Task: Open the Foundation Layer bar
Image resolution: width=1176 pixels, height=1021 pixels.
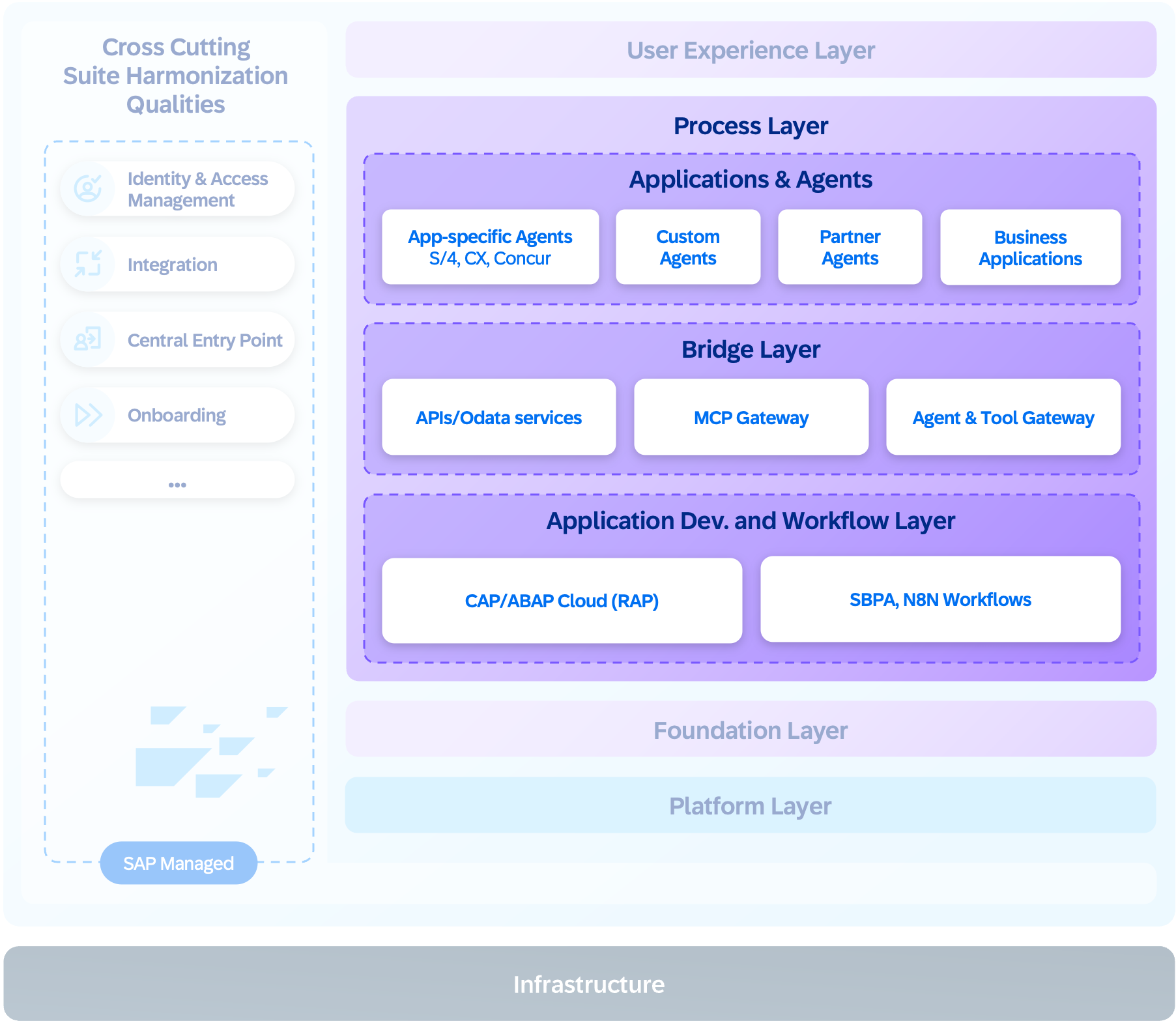Action: (751, 729)
